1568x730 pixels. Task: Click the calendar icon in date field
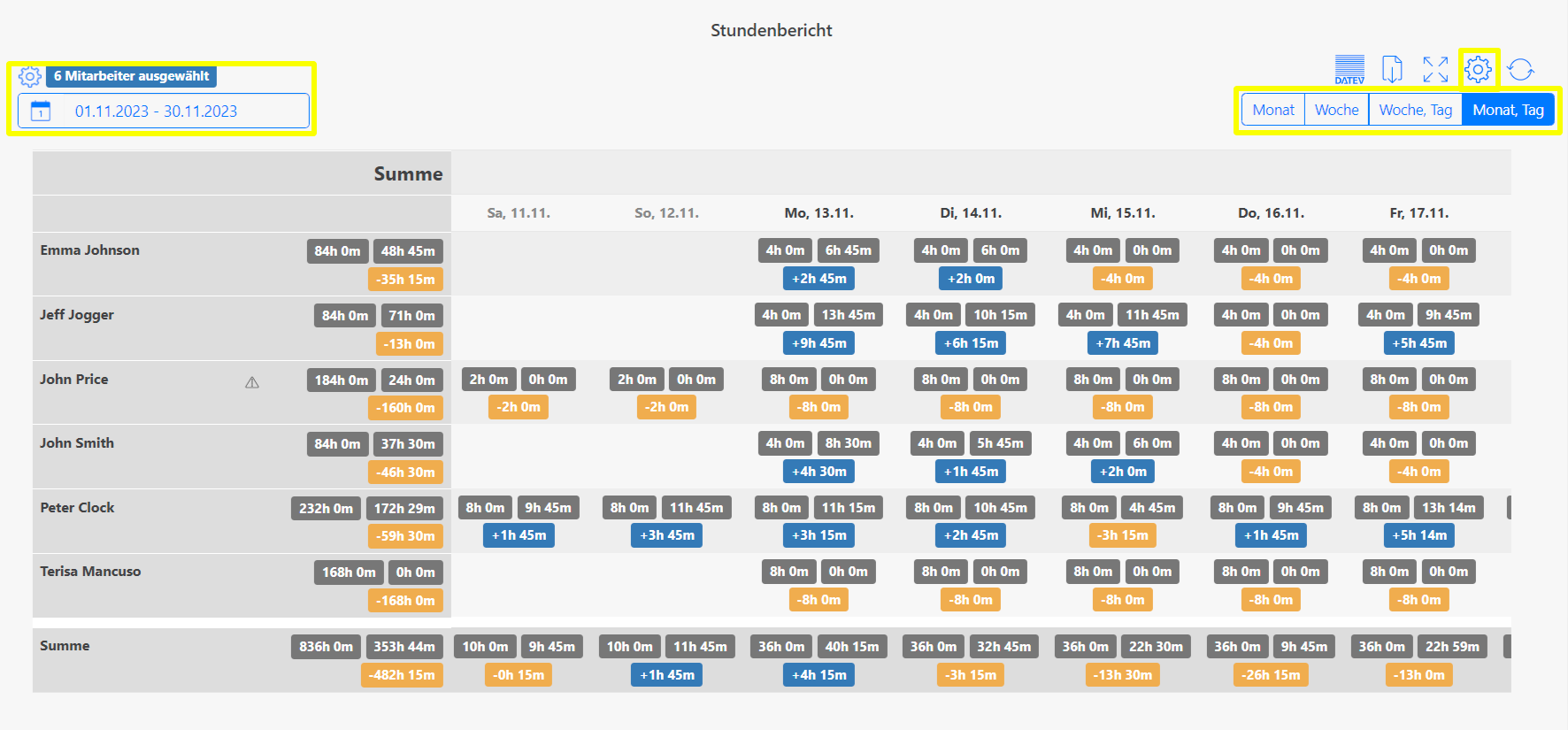(41, 111)
